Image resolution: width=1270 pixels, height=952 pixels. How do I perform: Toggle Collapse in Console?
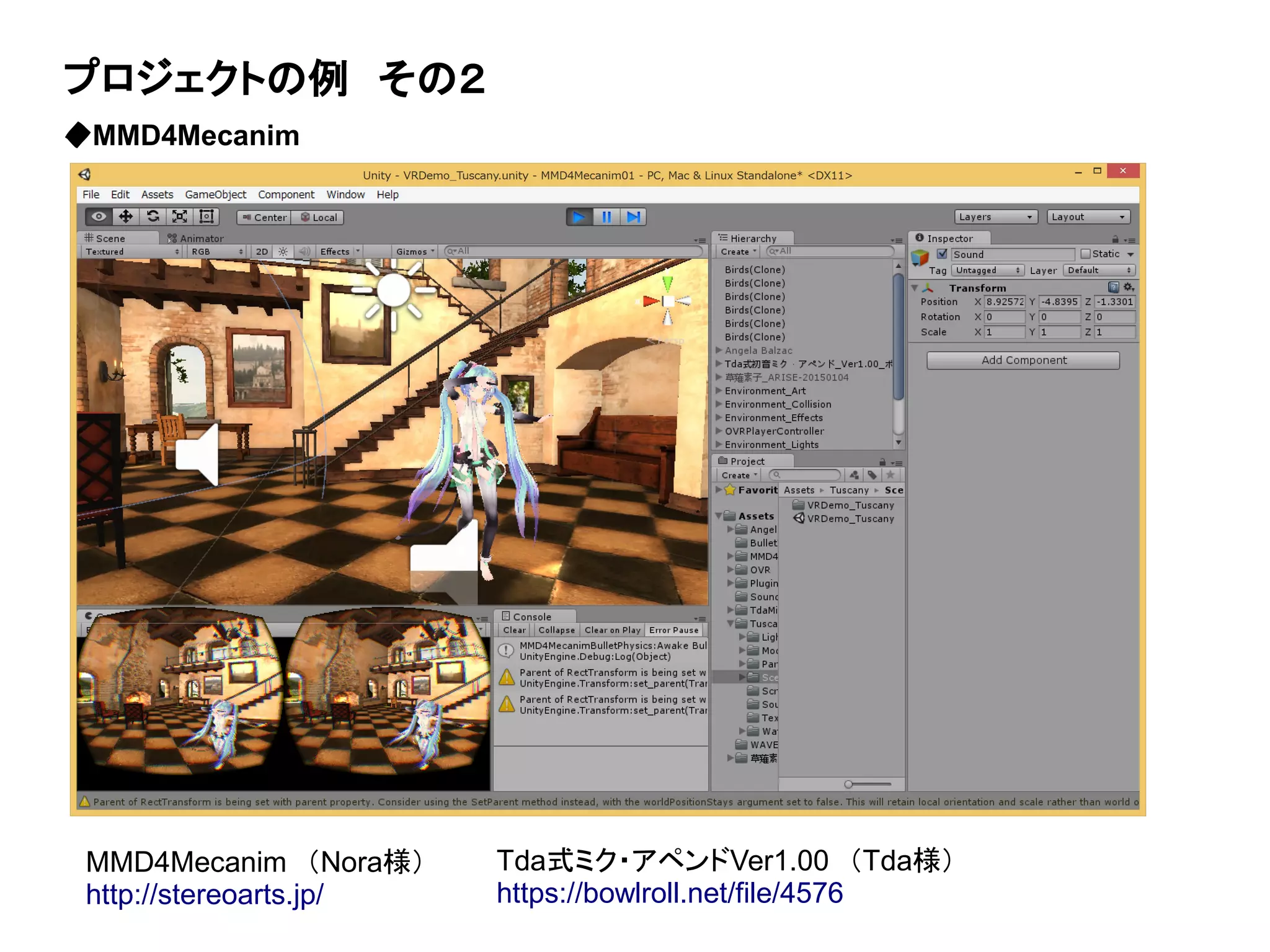556,630
